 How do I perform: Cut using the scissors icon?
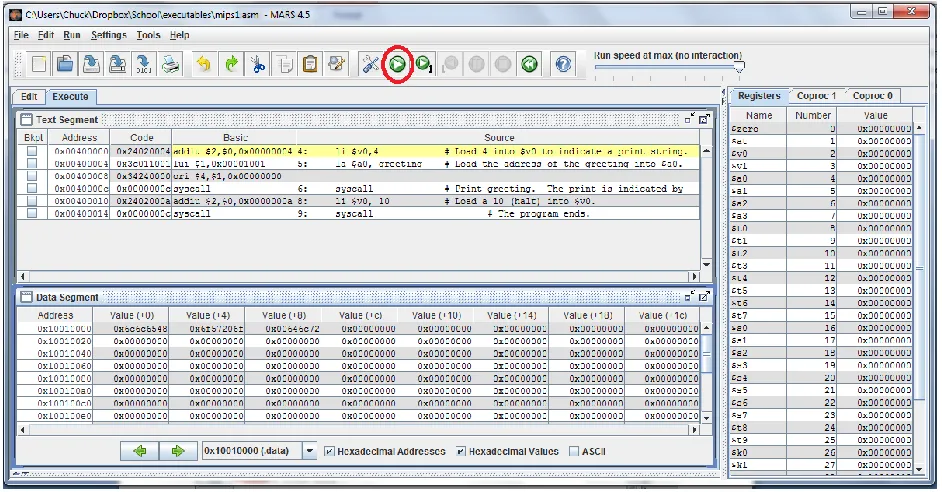258,64
